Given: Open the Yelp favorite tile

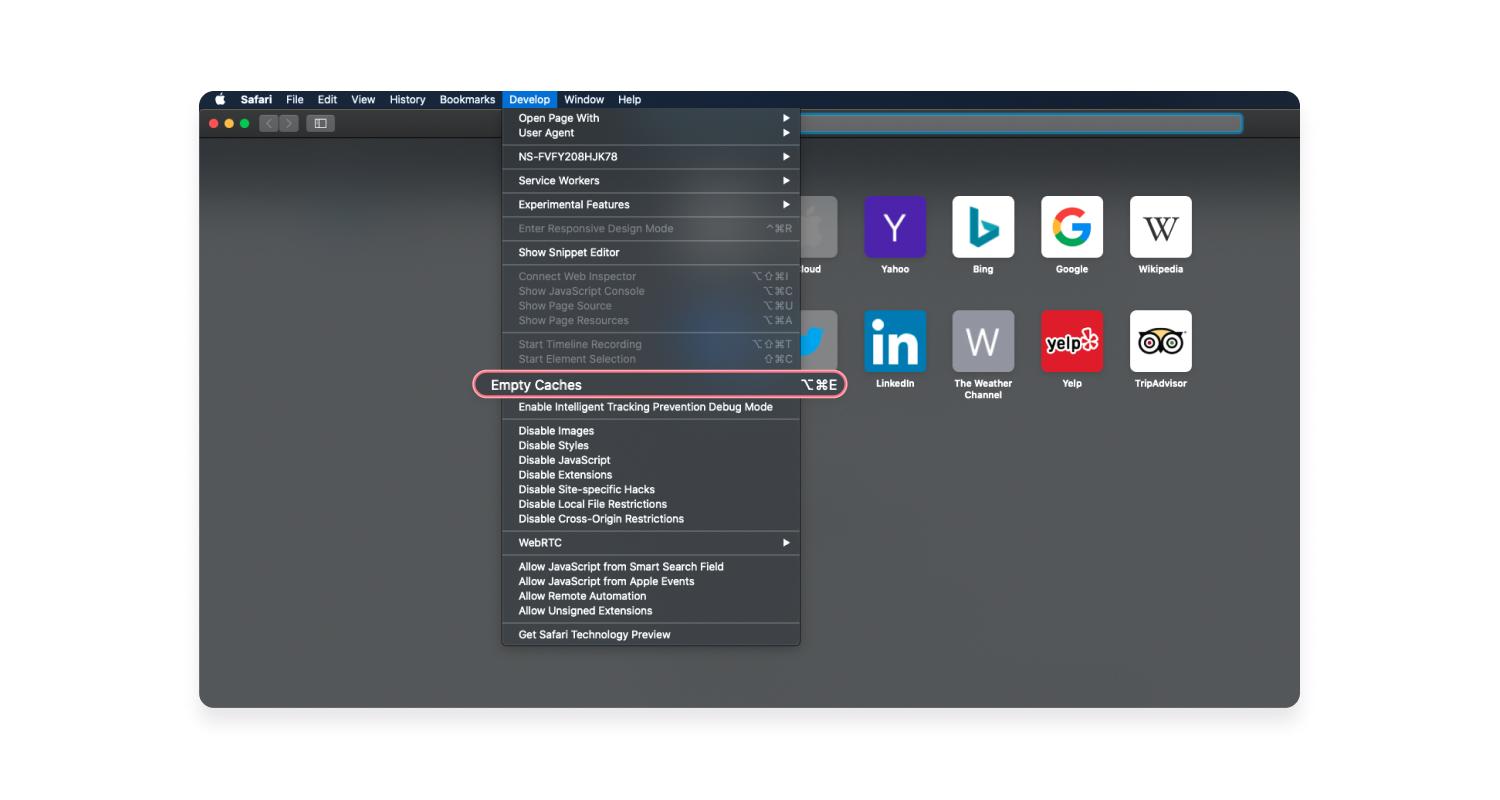Looking at the screenshot, I should pyautogui.click(x=1072, y=341).
